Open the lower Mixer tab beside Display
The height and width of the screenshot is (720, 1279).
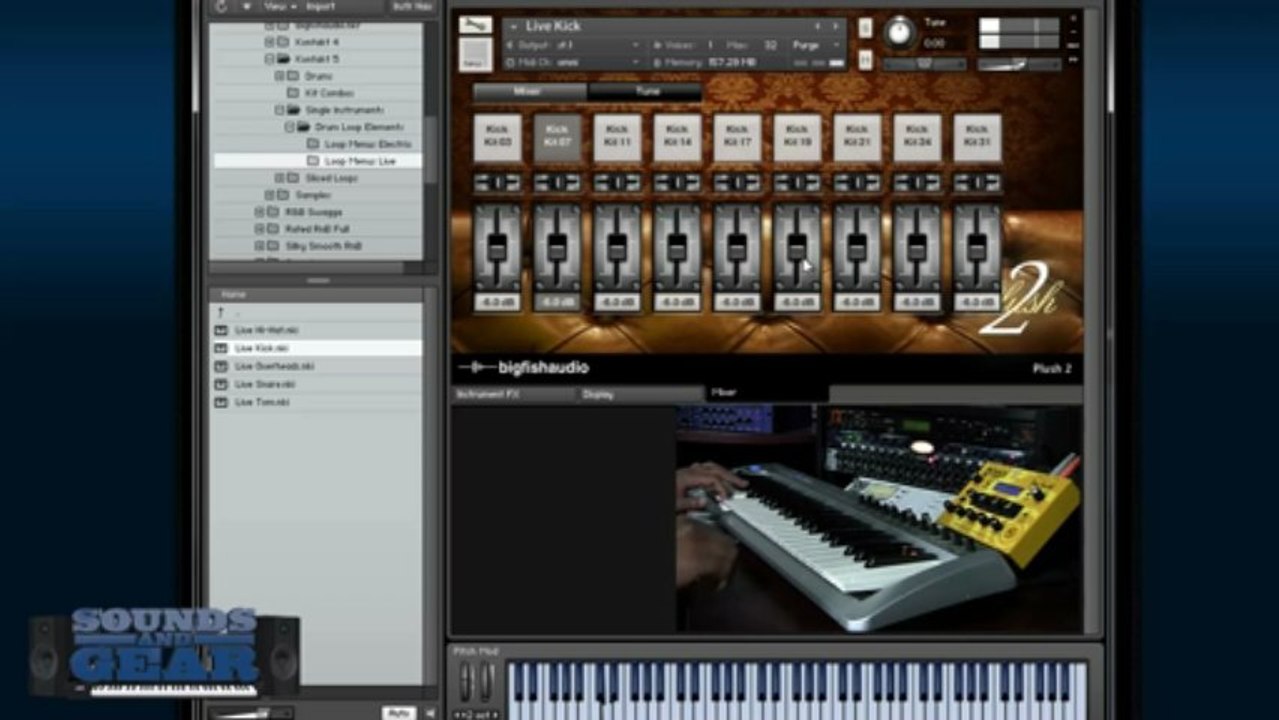[767, 394]
